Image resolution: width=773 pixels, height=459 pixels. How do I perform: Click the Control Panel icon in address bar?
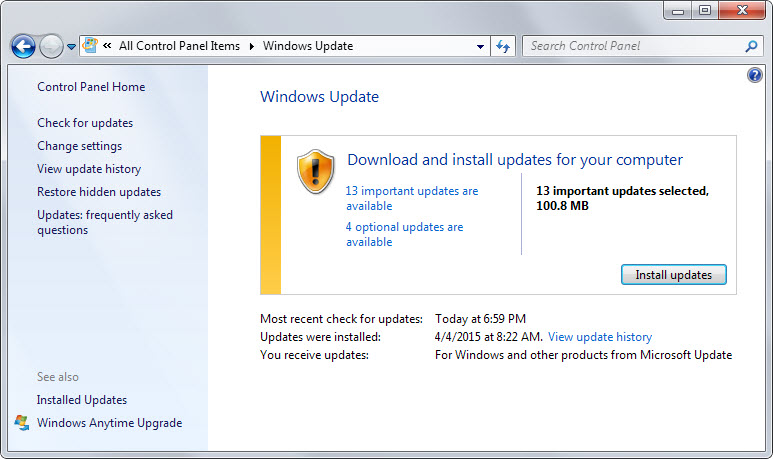90,45
